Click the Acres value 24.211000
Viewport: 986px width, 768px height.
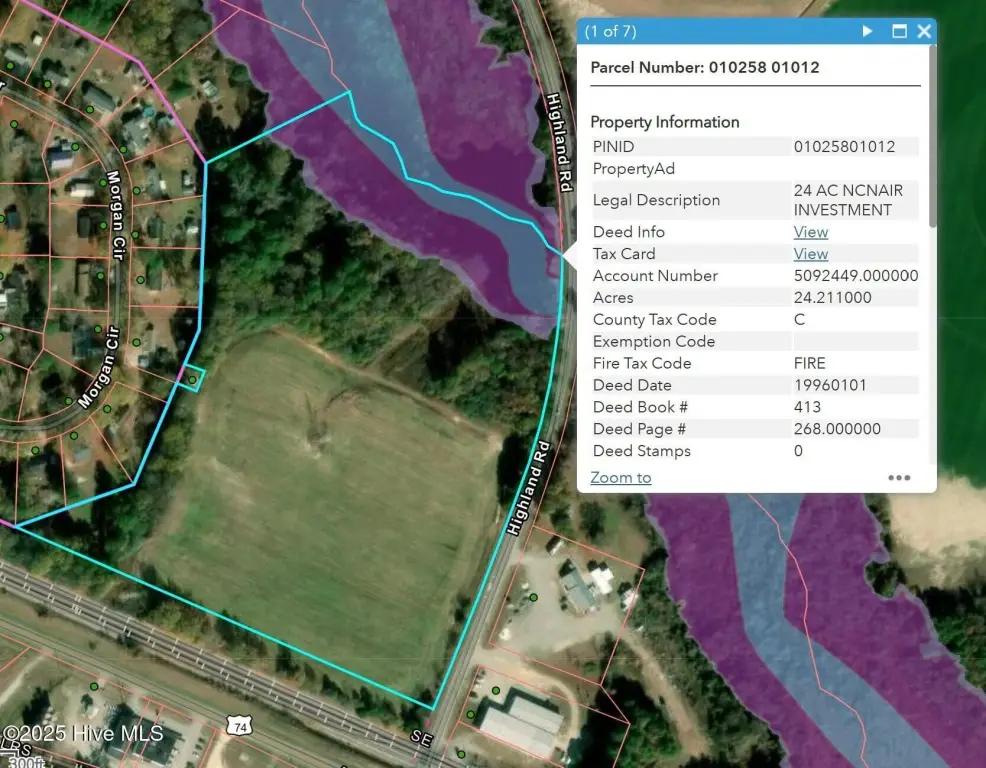click(x=832, y=298)
